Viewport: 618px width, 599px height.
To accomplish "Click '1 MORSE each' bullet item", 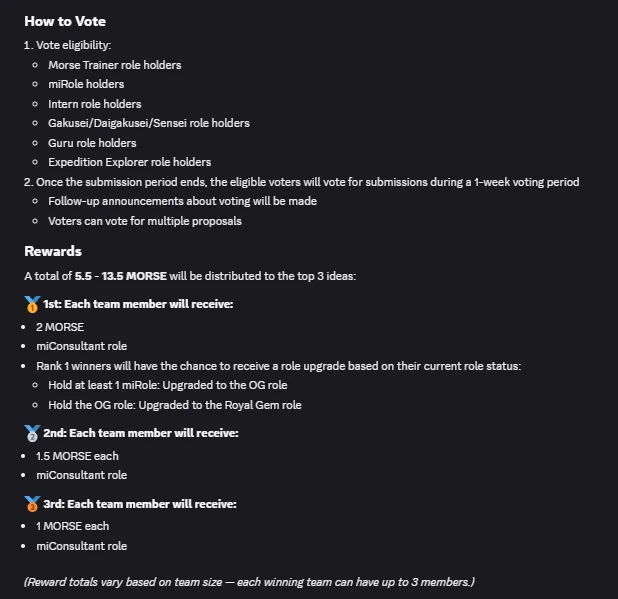I will pos(73,526).
